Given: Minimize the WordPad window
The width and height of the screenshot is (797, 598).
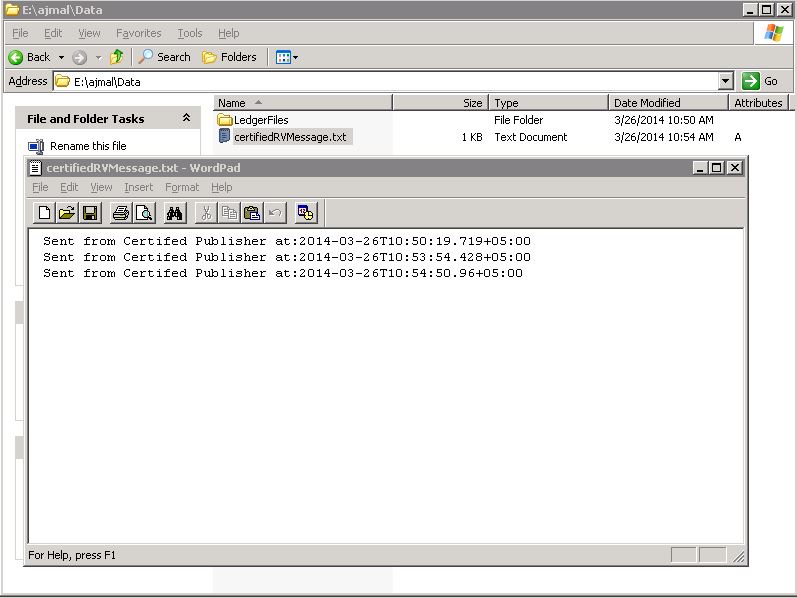Looking at the screenshot, I should 700,168.
